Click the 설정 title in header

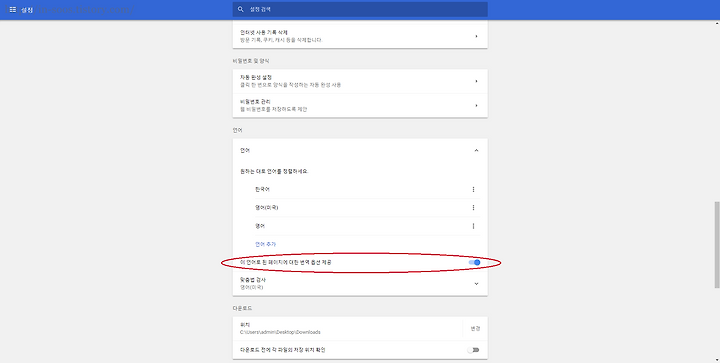[x=27, y=10]
